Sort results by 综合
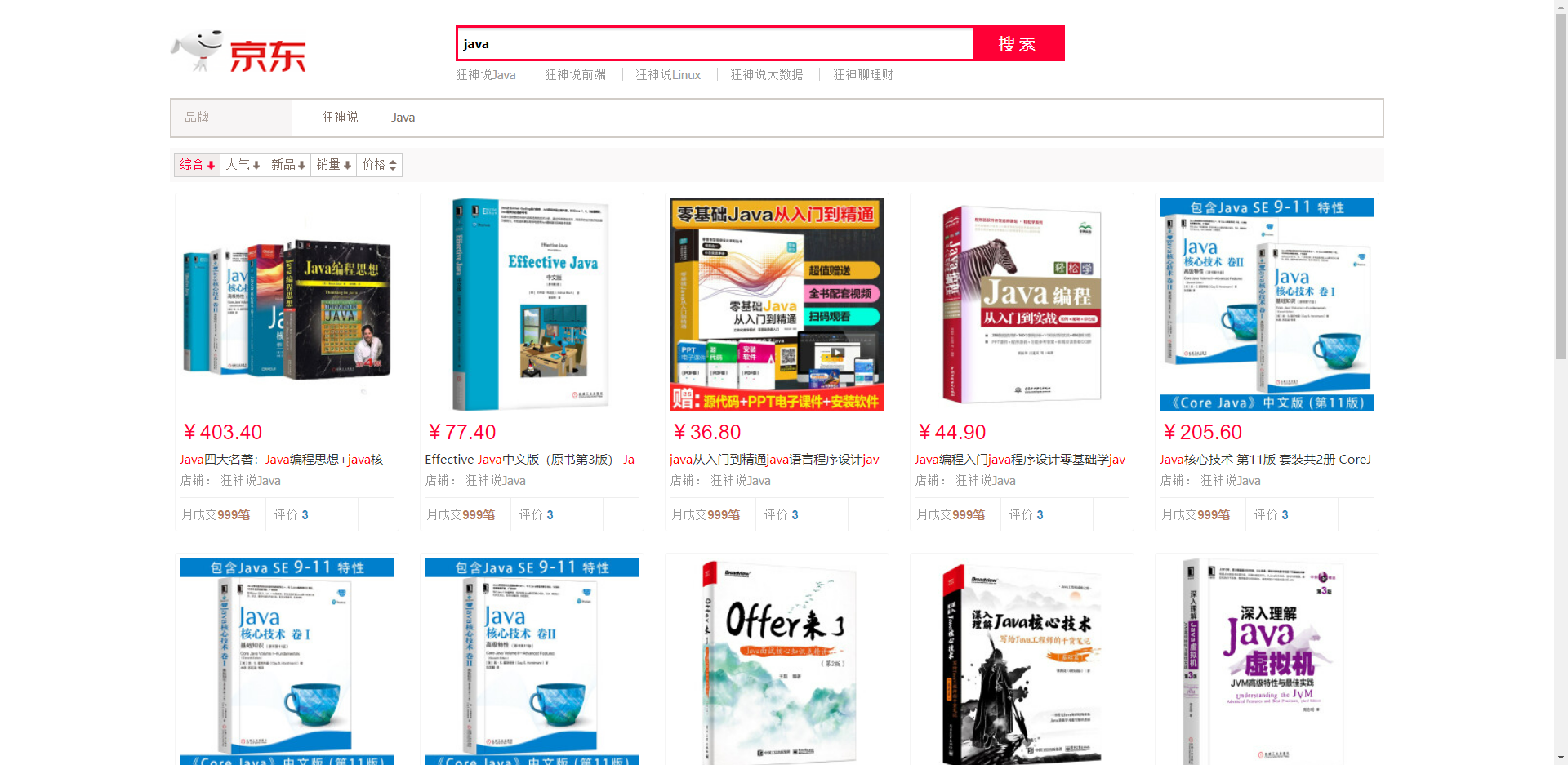Viewport: 1568px width, 765px height. [197, 165]
